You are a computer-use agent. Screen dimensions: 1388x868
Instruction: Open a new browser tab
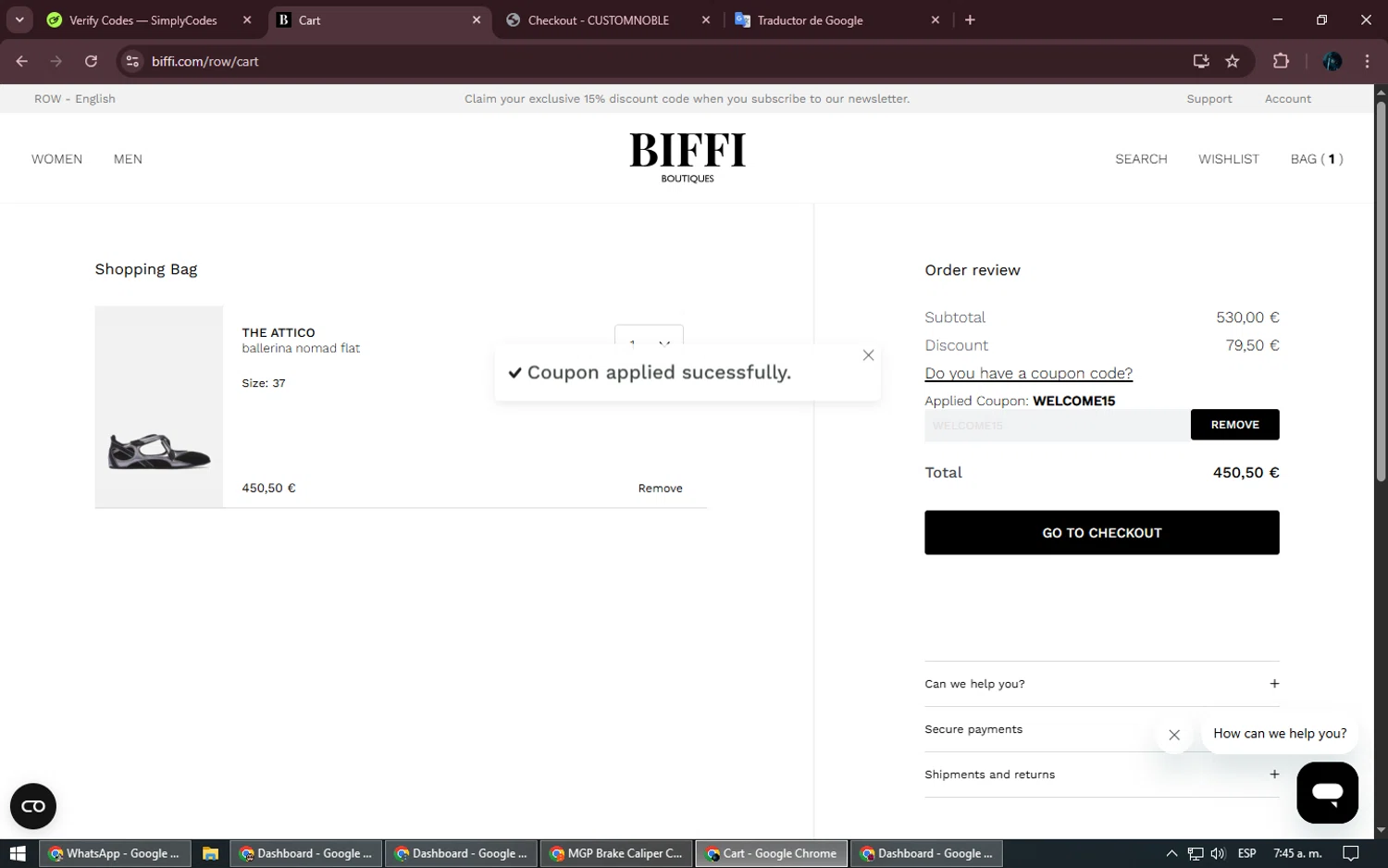(970, 19)
